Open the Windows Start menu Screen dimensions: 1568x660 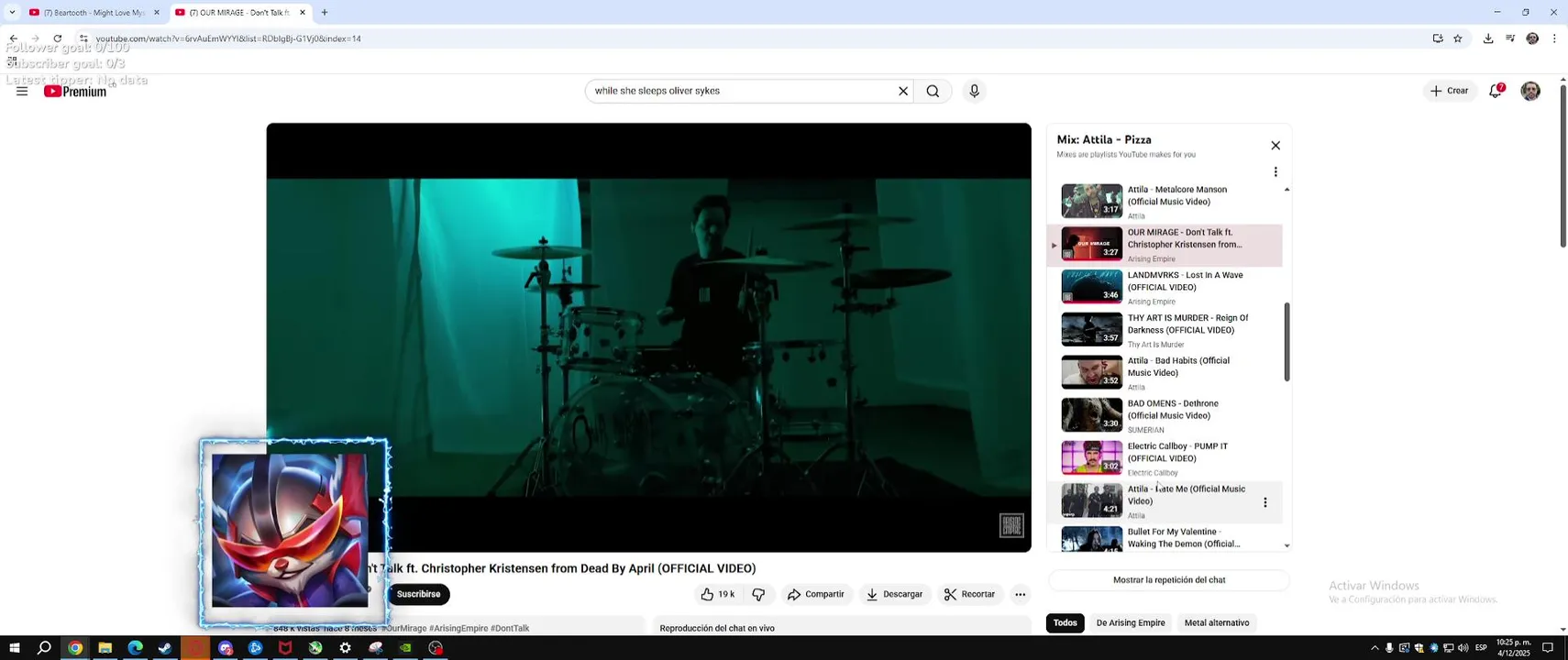tap(14, 648)
